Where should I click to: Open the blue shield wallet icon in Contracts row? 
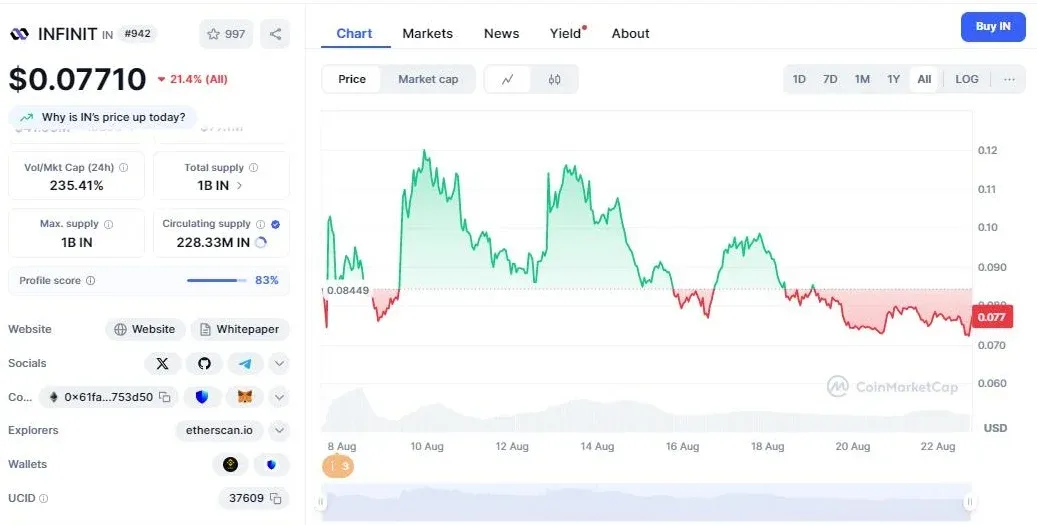pos(202,397)
